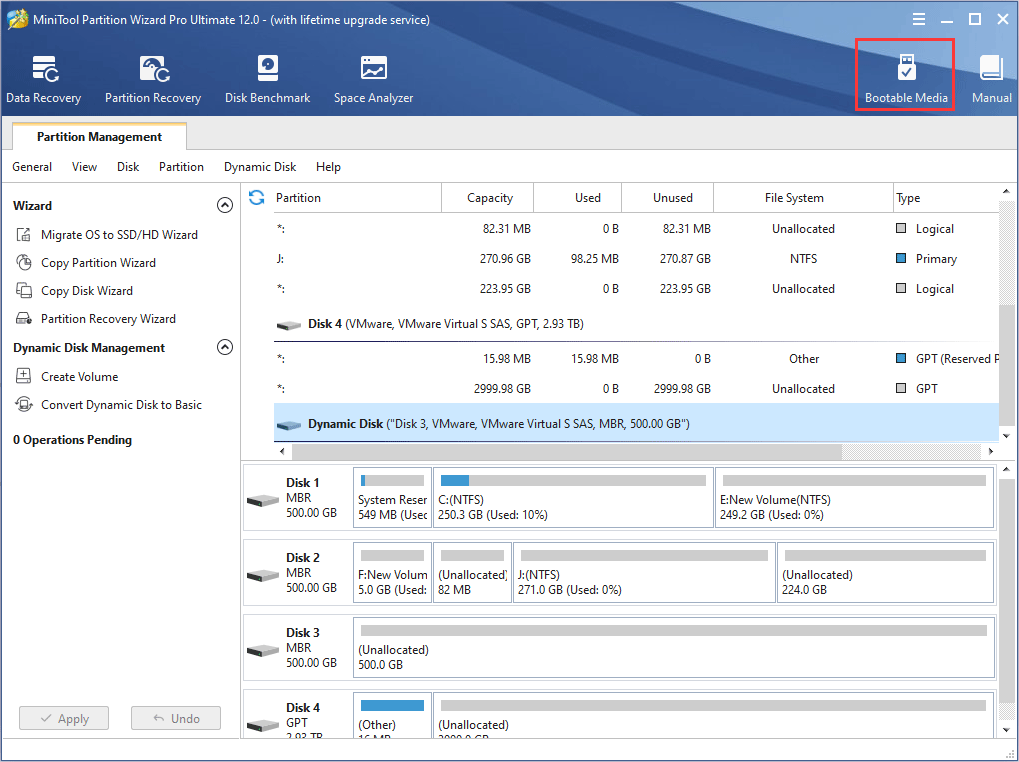Open Disk Benchmark
Viewport: 1019px width, 762px height.
(x=267, y=80)
